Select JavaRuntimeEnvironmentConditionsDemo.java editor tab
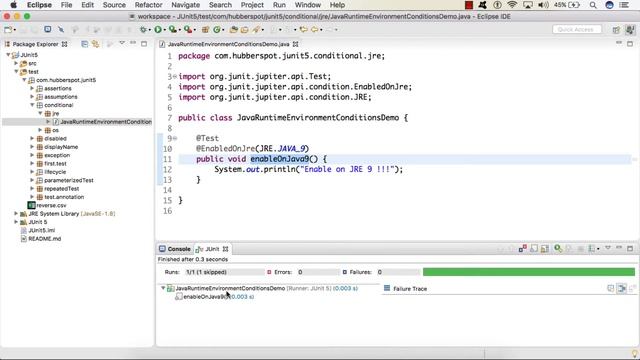The image size is (640, 360). tap(228, 44)
